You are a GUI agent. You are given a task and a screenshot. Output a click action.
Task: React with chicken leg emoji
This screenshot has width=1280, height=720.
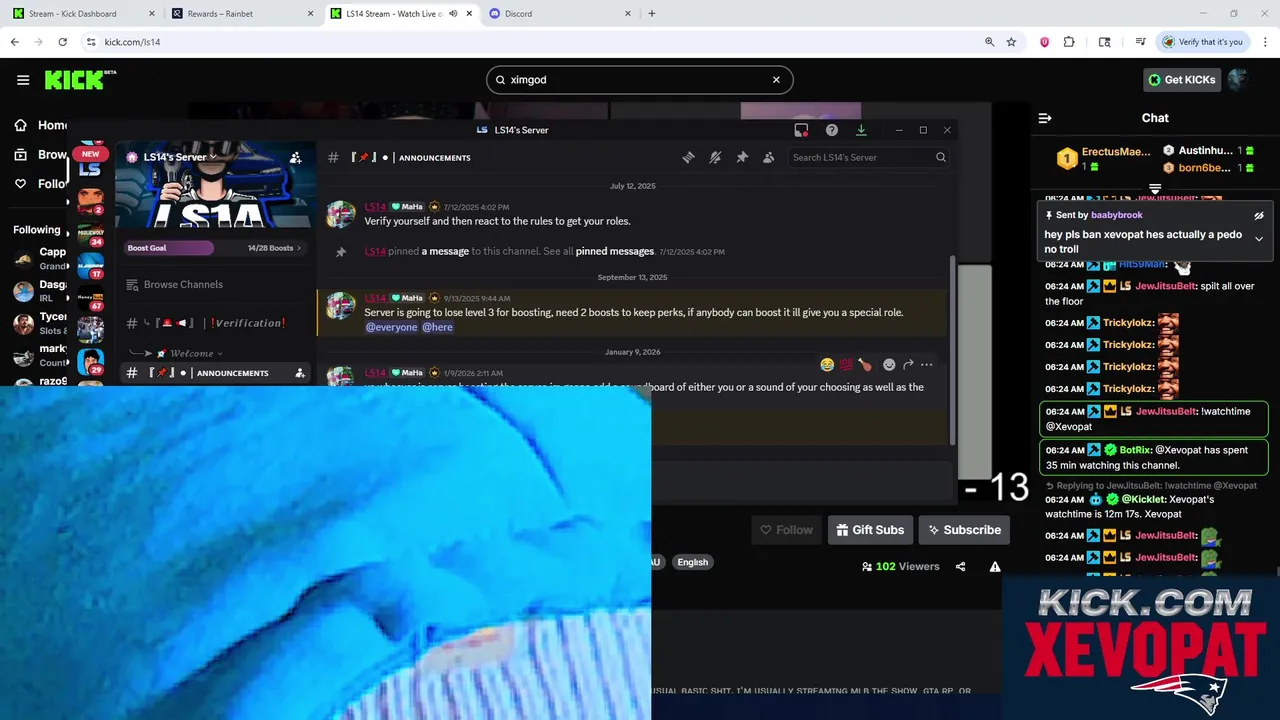click(x=865, y=365)
